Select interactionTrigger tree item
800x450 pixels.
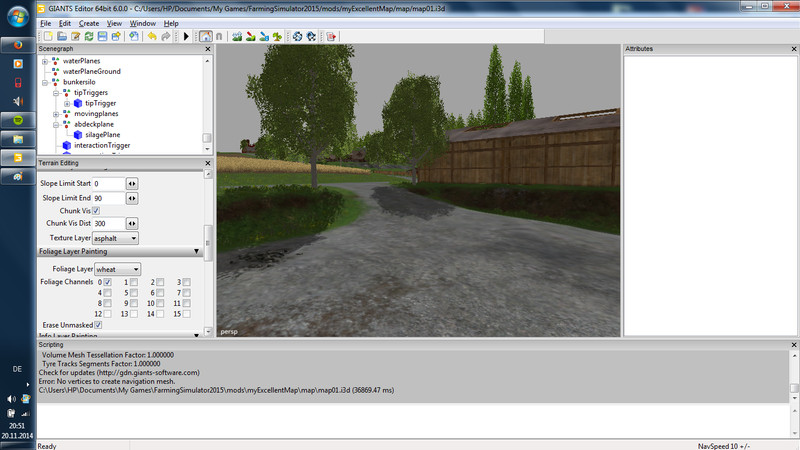[x=102, y=145]
